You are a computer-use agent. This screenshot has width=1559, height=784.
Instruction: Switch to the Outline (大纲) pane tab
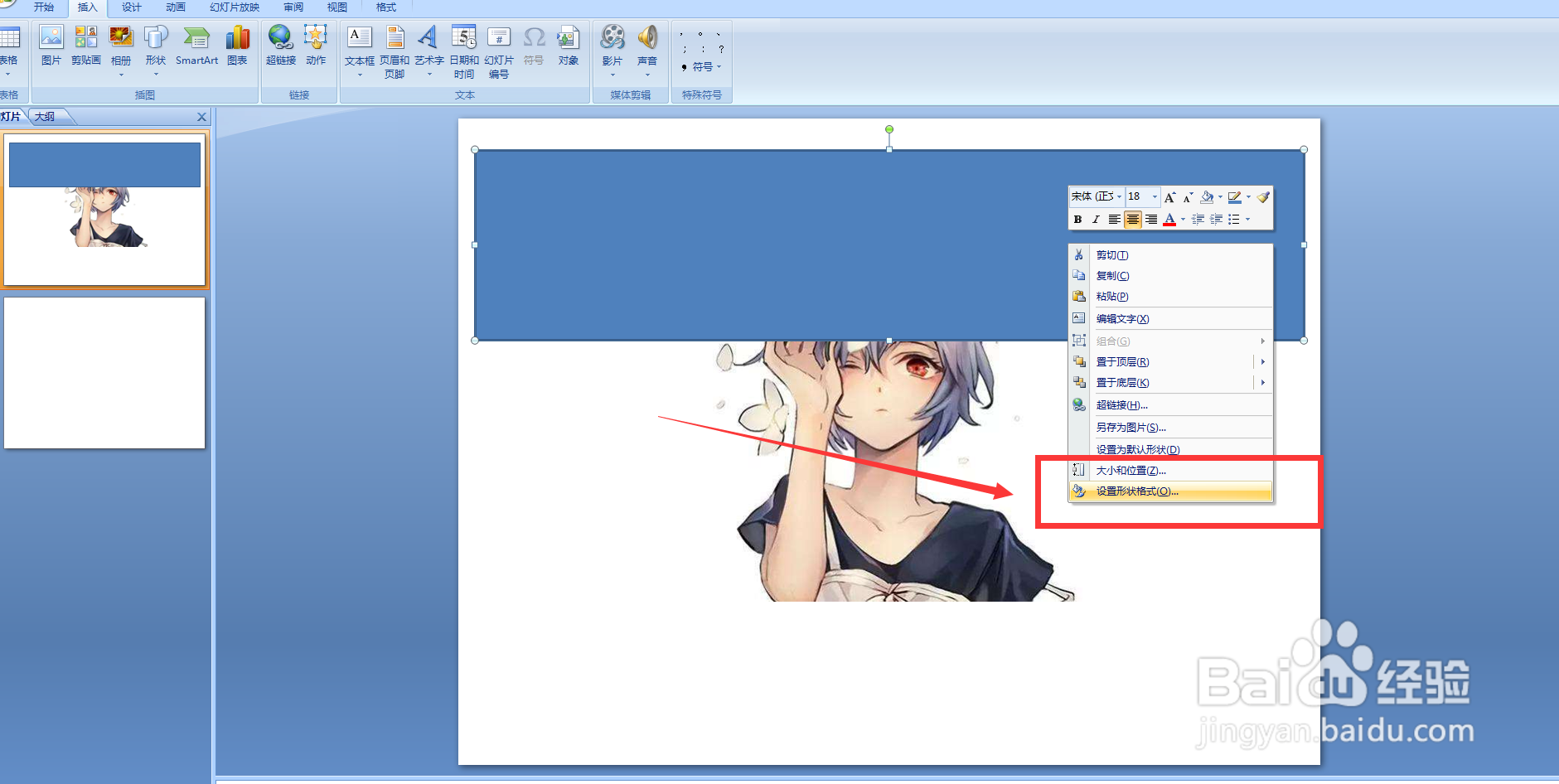(x=47, y=117)
